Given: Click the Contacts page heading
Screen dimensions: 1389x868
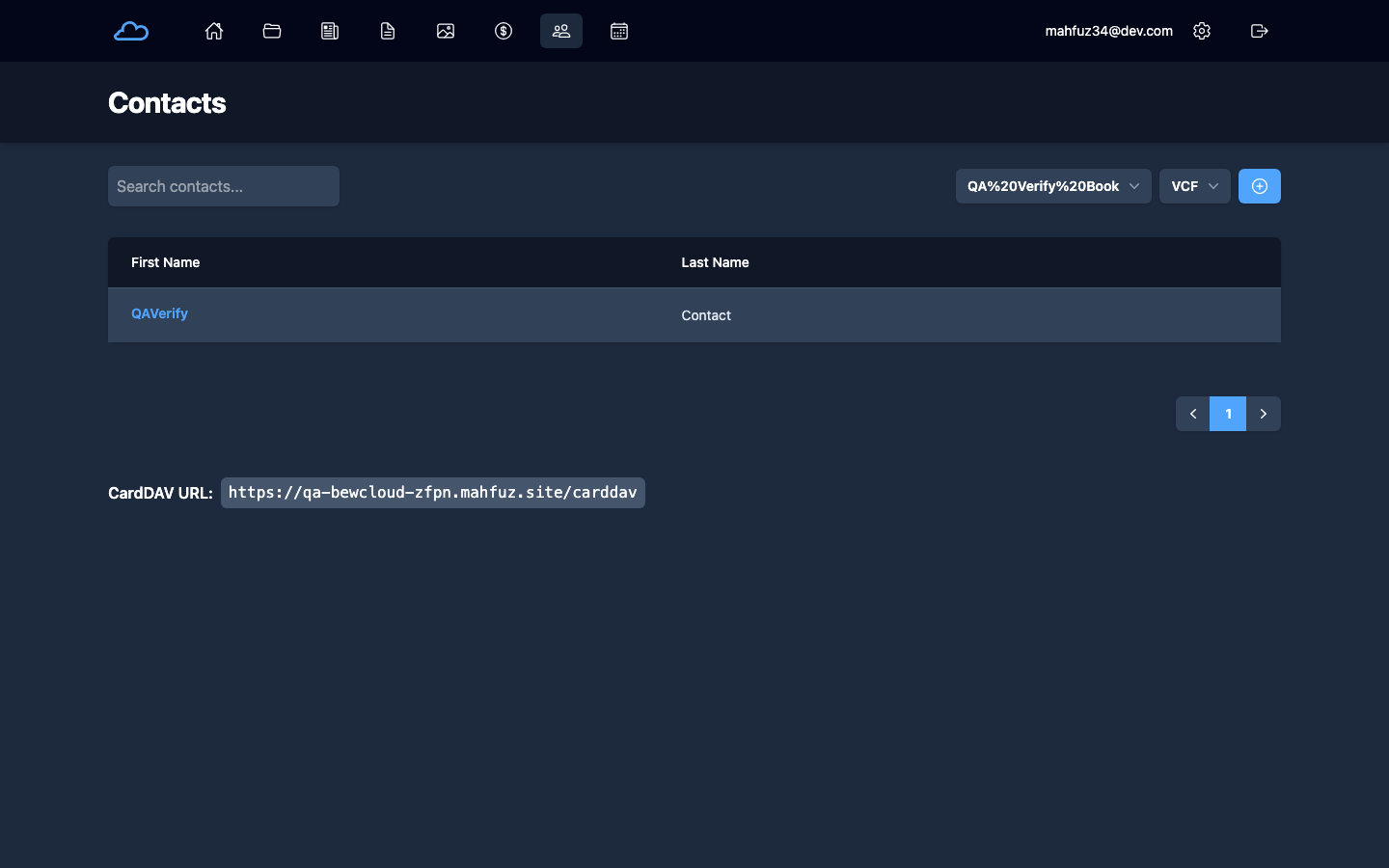Looking at the screenshot, I should (167, 103).
